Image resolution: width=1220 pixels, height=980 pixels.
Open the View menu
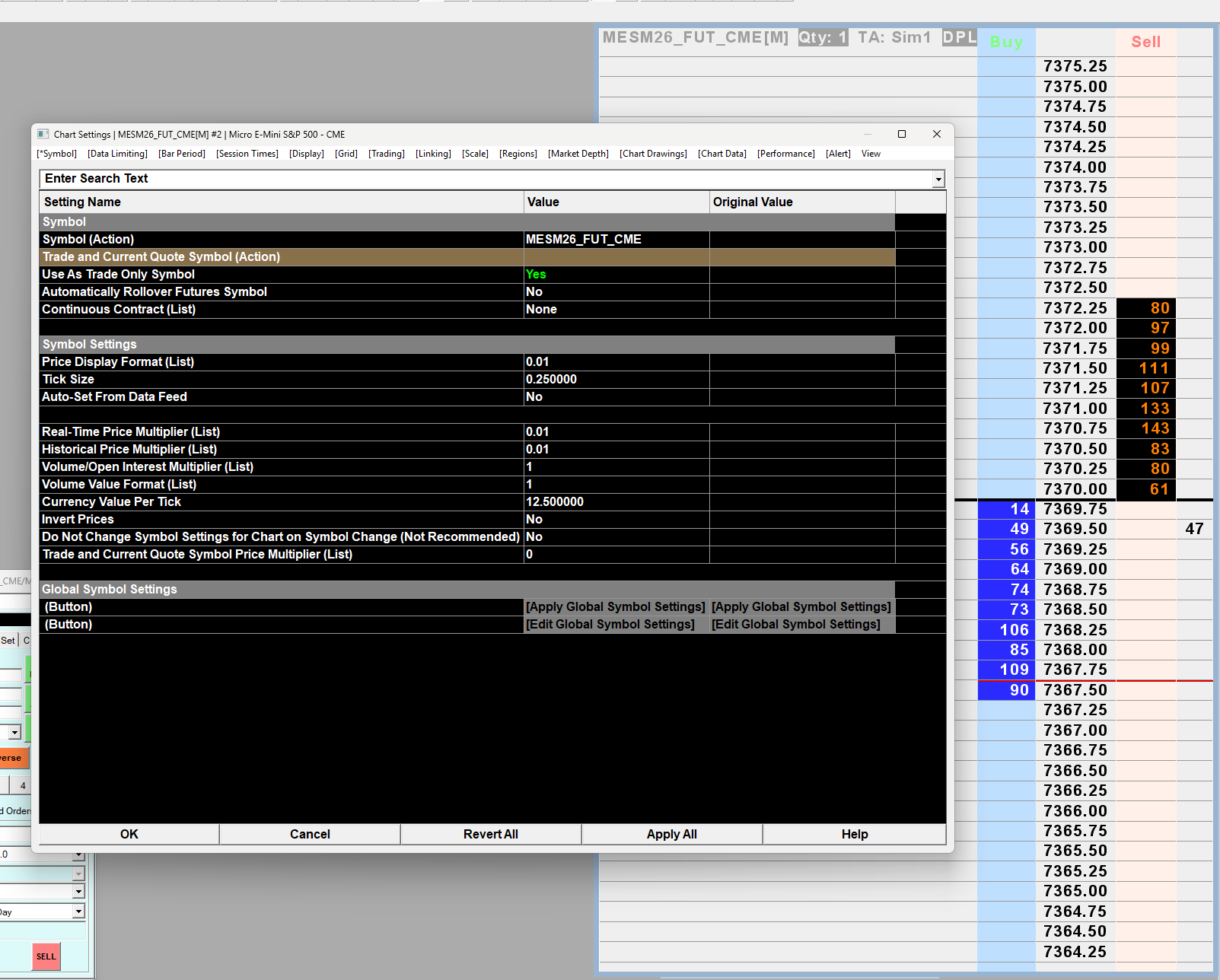871,154
